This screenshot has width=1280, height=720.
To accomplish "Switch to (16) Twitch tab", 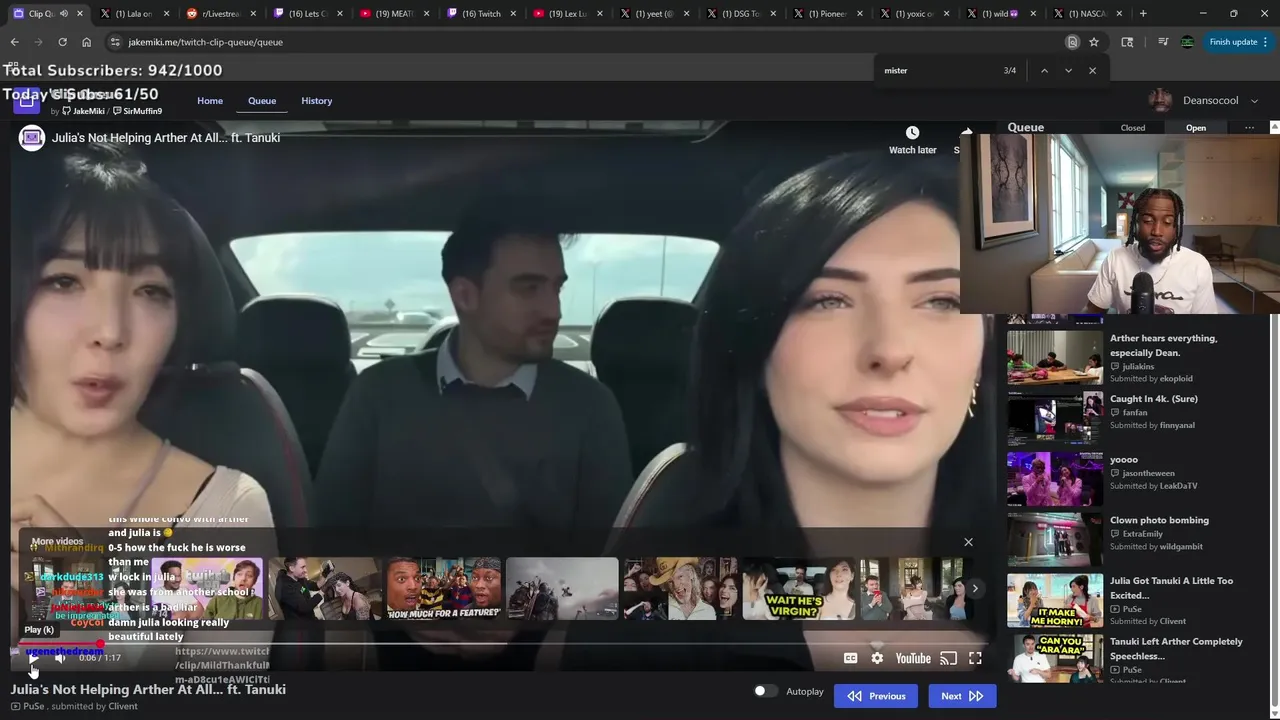I will [x=481, y=14].
